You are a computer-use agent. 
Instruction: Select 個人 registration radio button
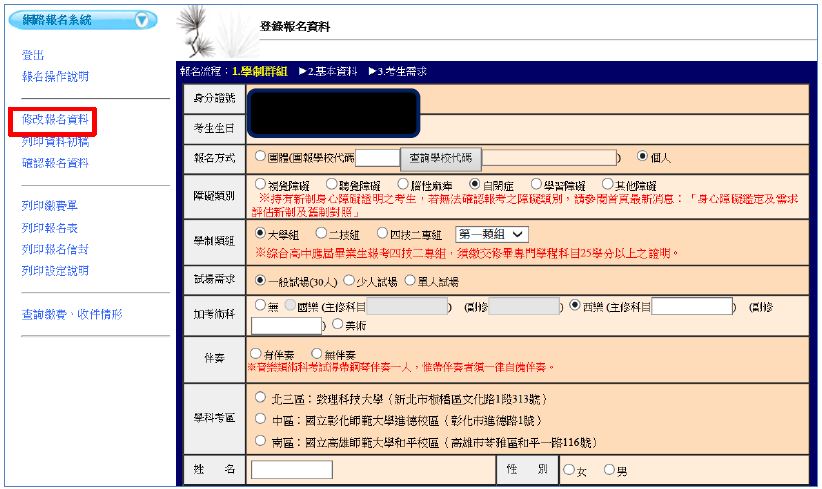(642, 156)
